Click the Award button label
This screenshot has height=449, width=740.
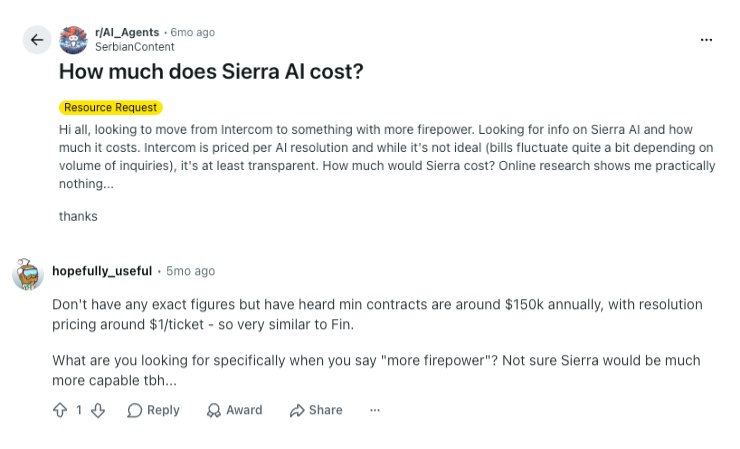click(x=244, y=410)
